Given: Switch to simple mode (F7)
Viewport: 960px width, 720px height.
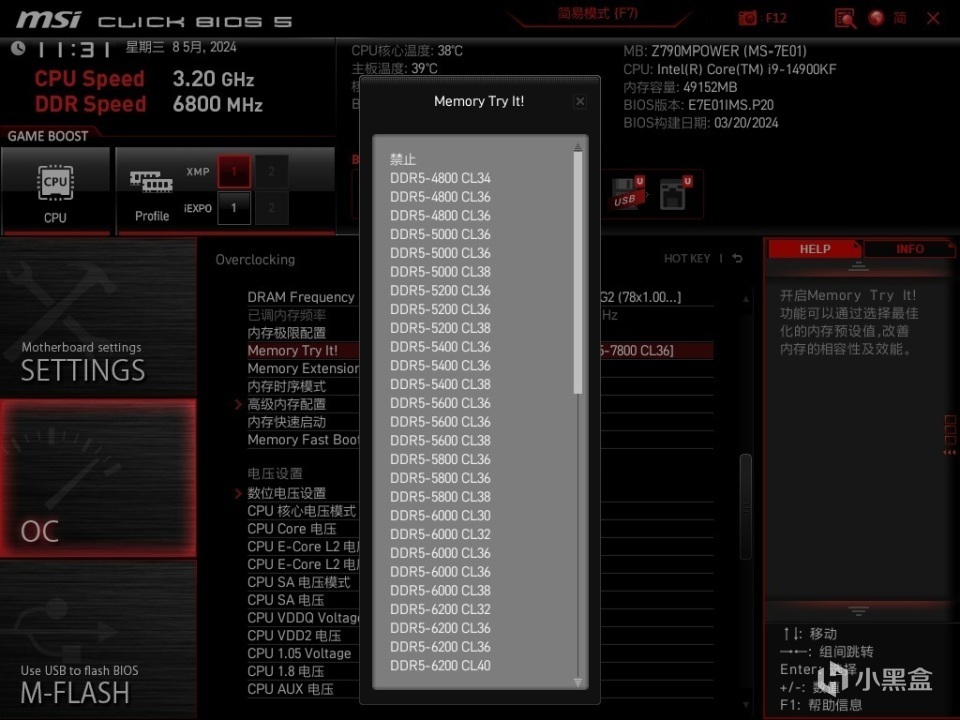Looking at the screenshot, I should coord(598,14).
